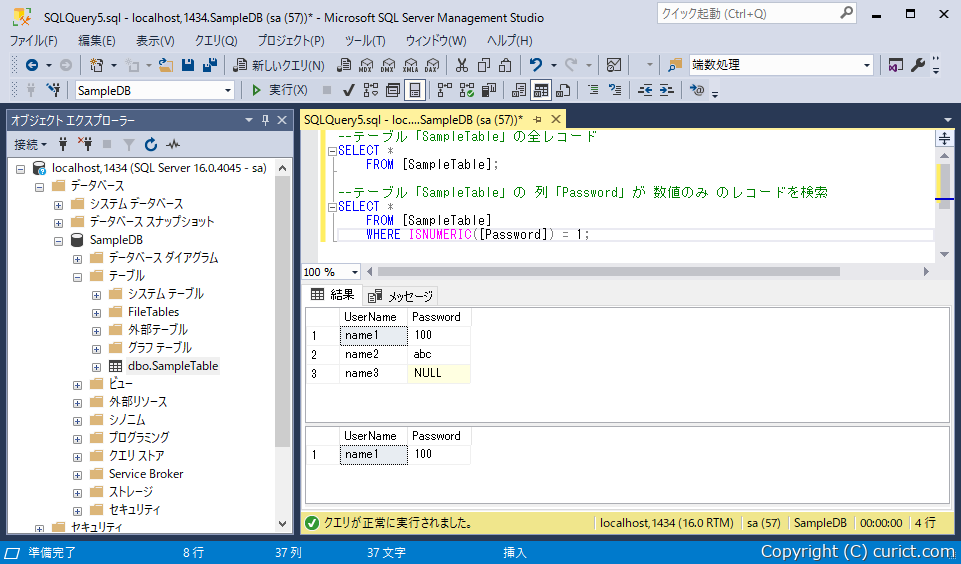Click the New Project icon
Image resolution: width=961 pixels, height=564 pixels.
point(96,65)
